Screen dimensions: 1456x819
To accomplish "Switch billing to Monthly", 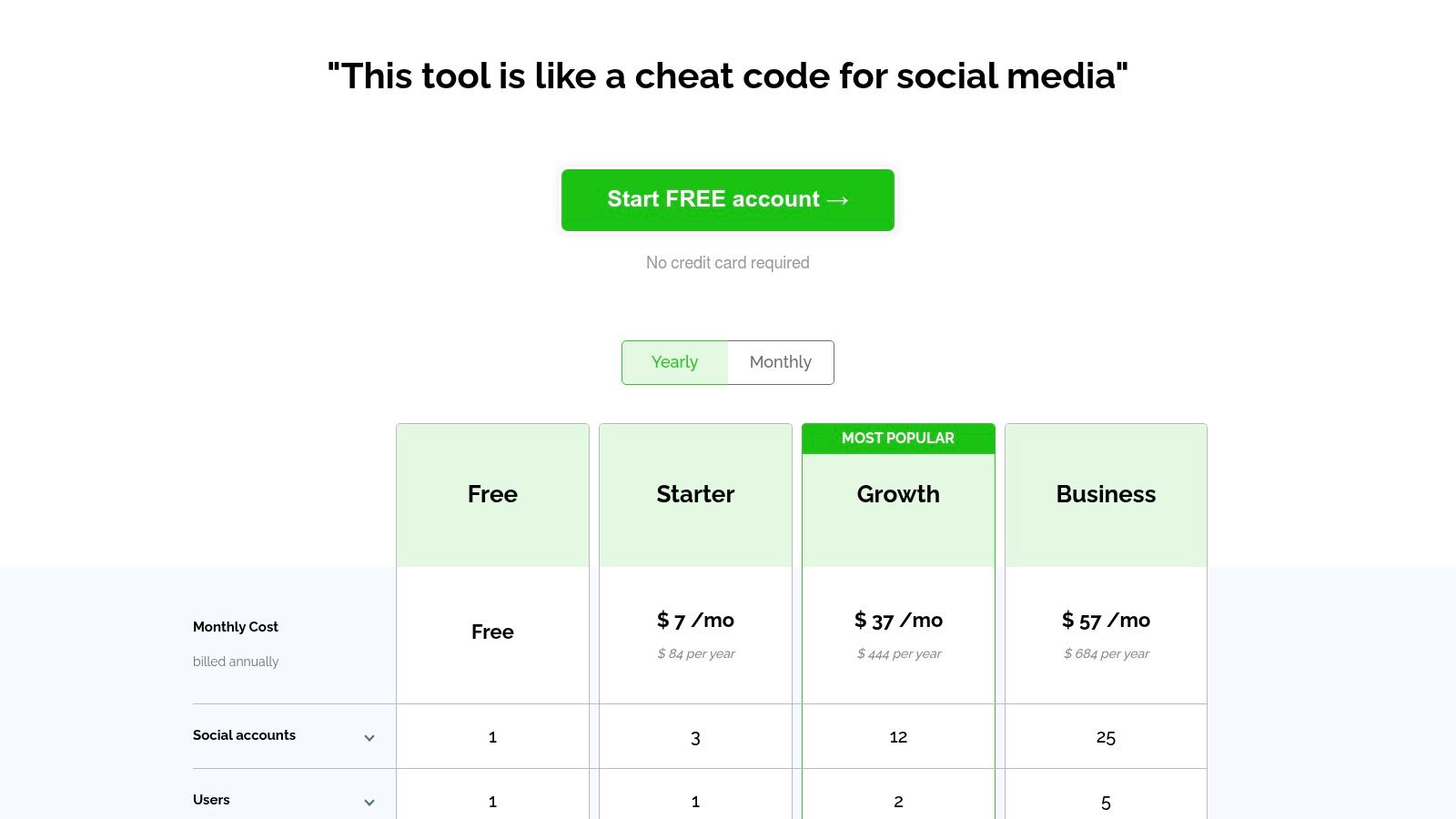I will 781,362.
